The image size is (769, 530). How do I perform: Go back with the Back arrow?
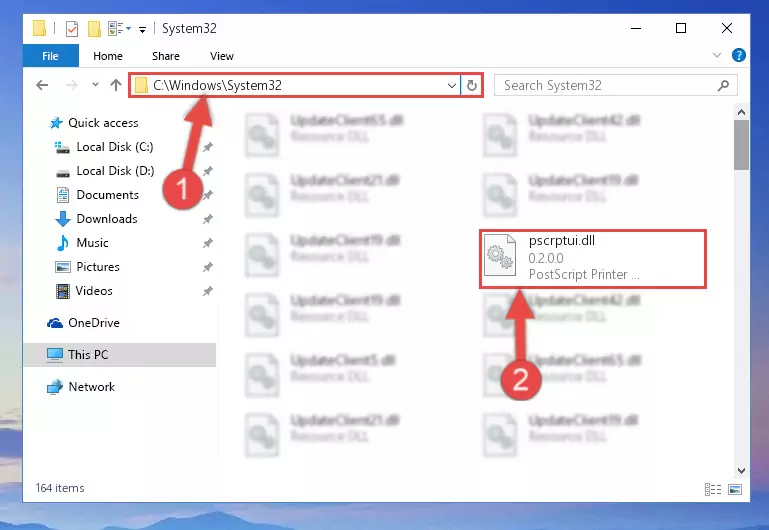pos(42,85)
